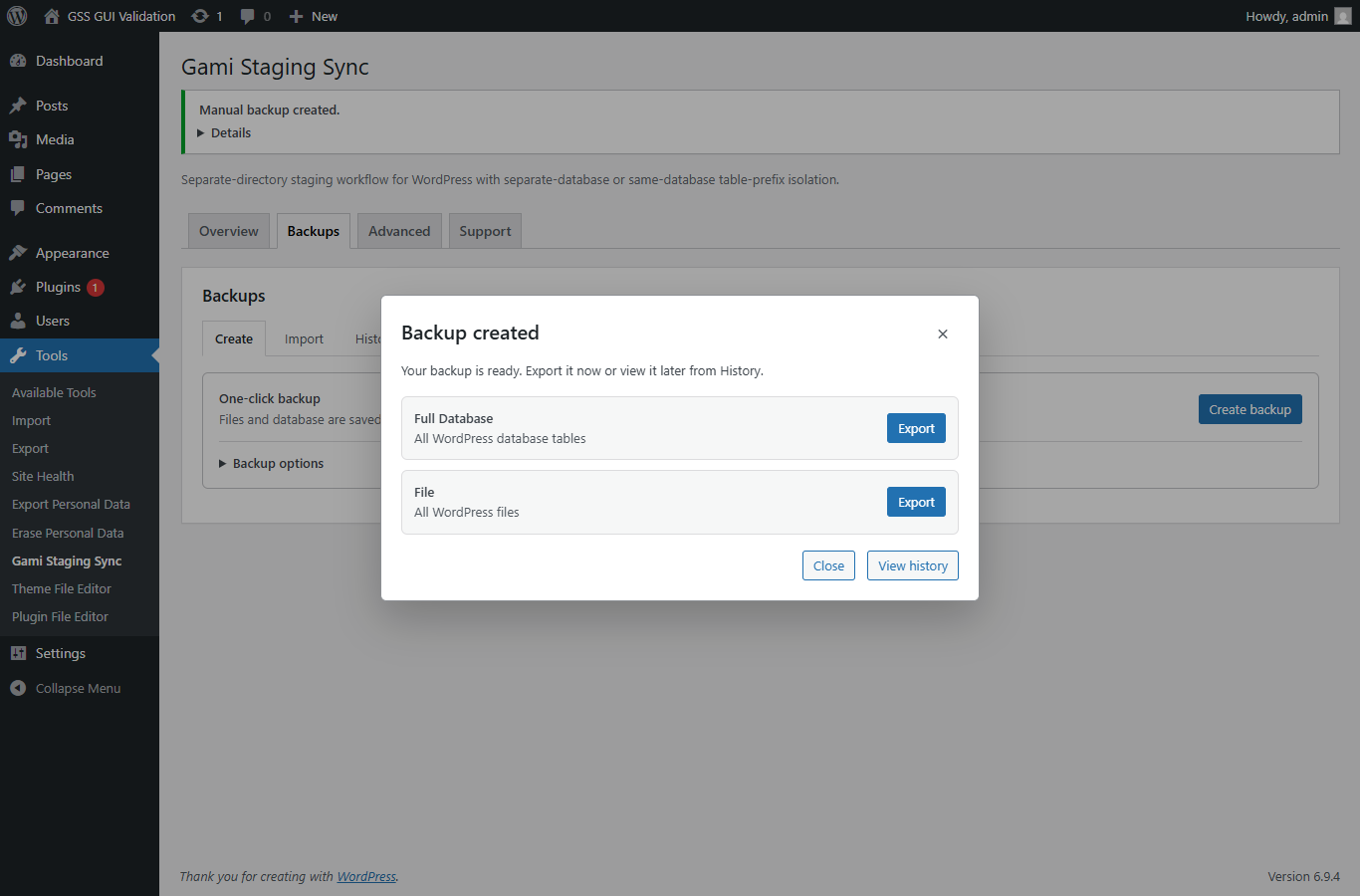Switch to the Import sub-tab
1360x896 pixels.
(x=304, y=338)
